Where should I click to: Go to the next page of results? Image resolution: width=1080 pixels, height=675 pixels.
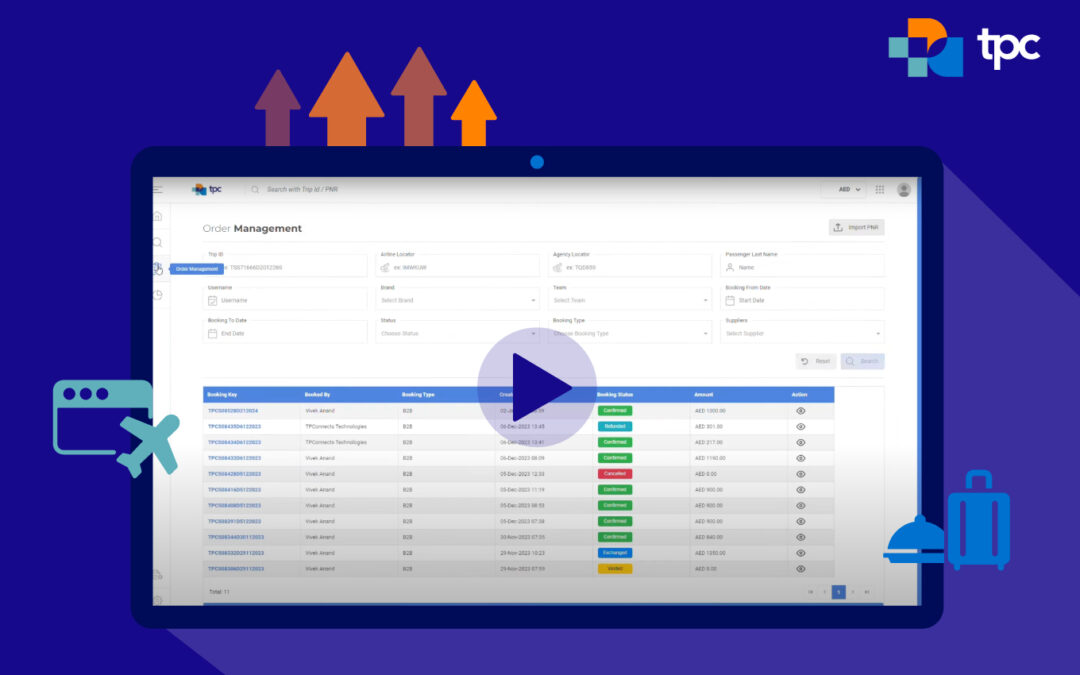click(853, 592)
